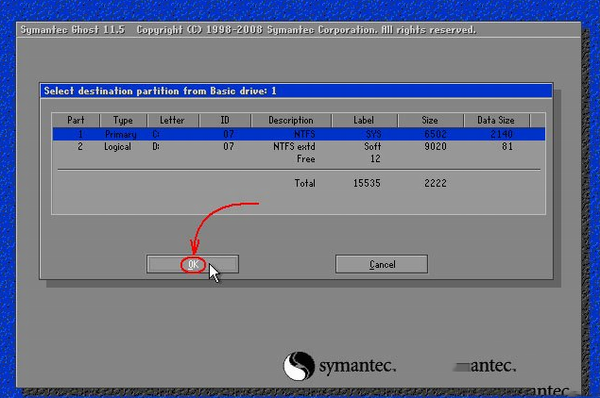The height and width of the screenshot is (398, 600).
Task: Select the Label column header
Action: click(364, 120)
